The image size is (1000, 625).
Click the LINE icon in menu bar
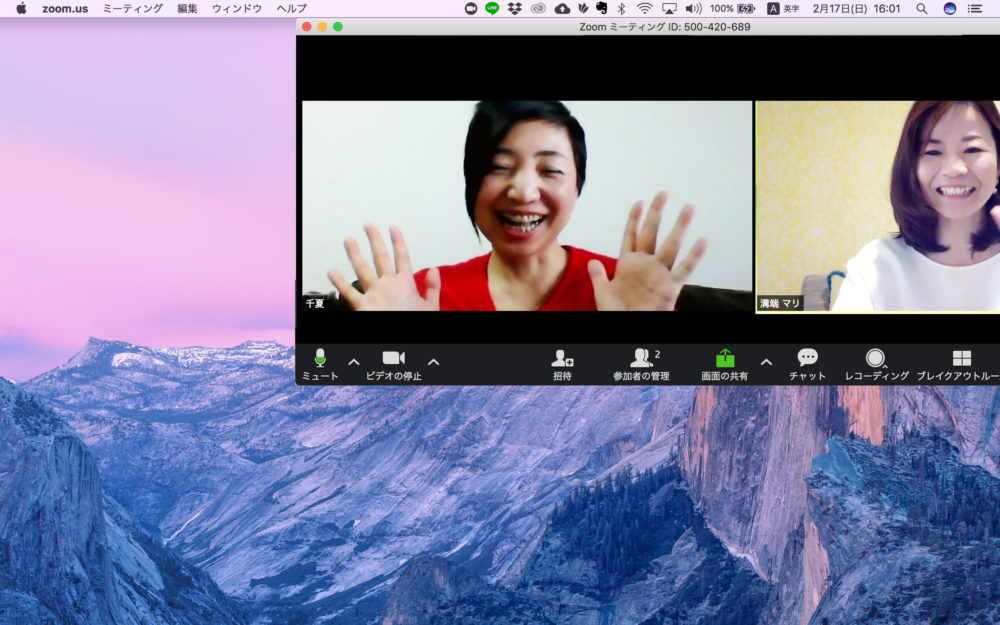pos(492,8)
